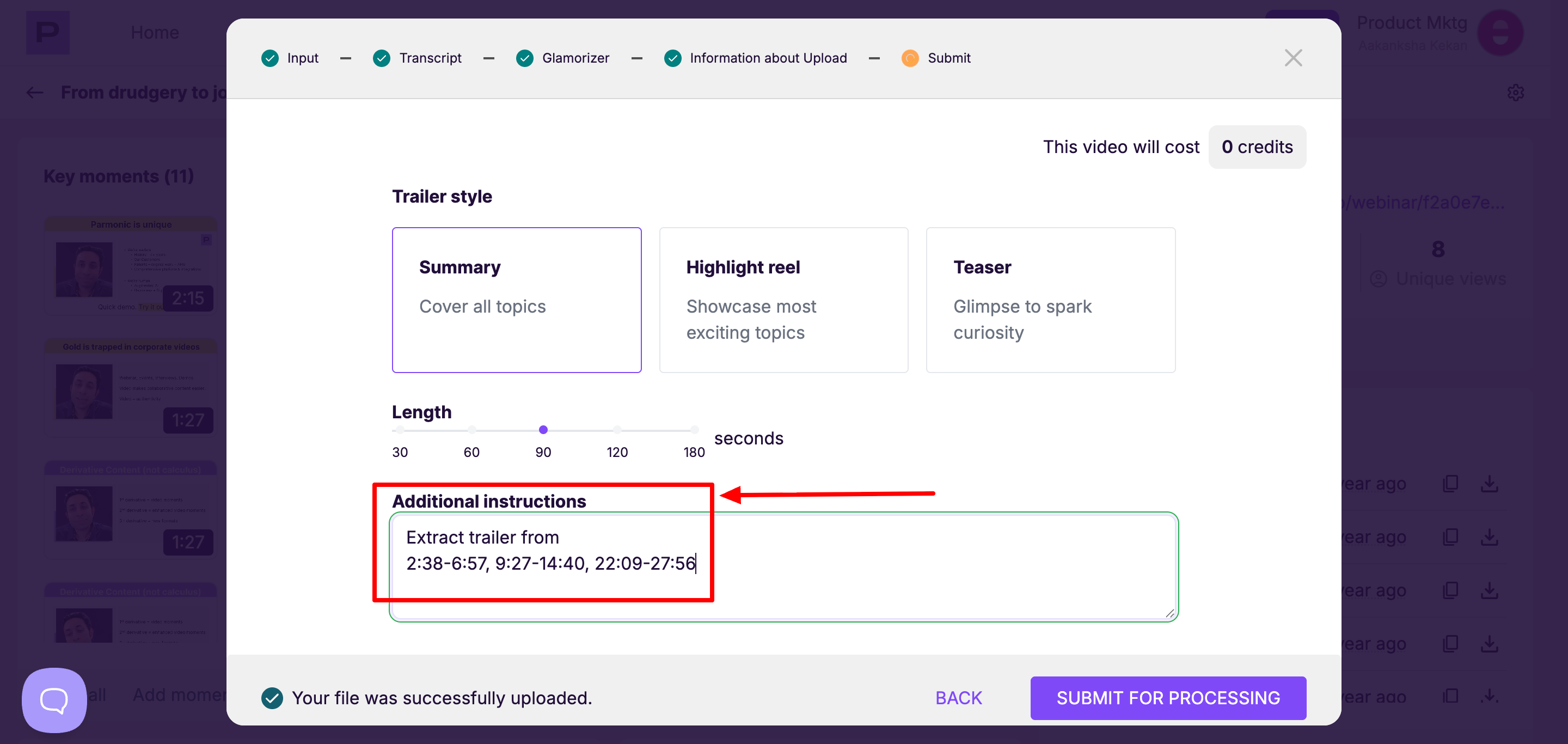Open the settings gear in background page

click(x=1516, y=93)
